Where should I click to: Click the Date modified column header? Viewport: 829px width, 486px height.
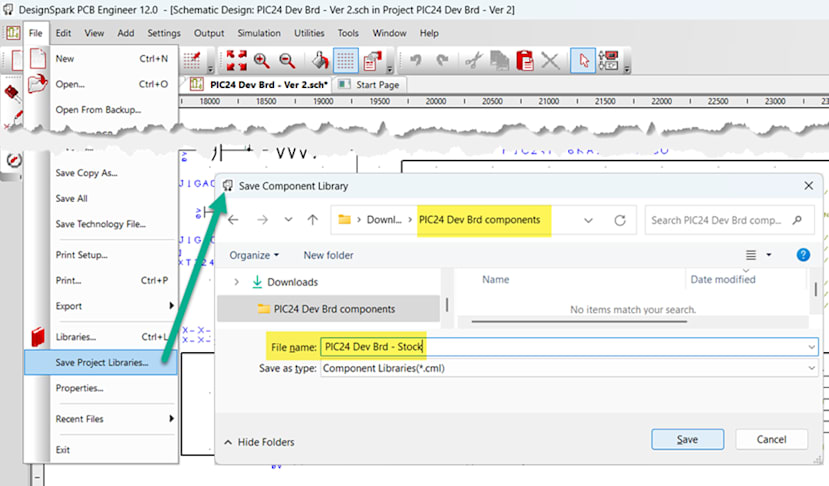(723, 280)
